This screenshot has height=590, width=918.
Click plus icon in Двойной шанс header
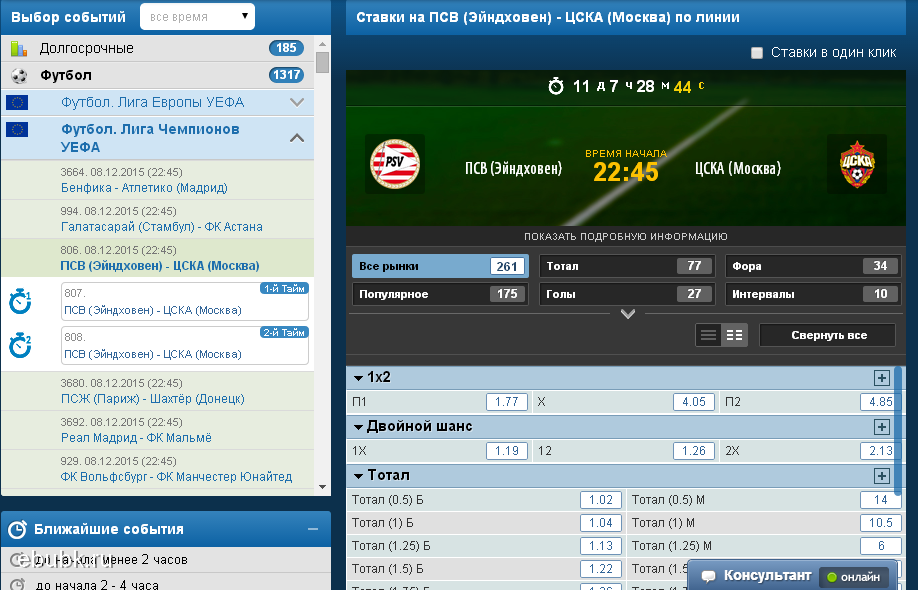tap(882, 427)
